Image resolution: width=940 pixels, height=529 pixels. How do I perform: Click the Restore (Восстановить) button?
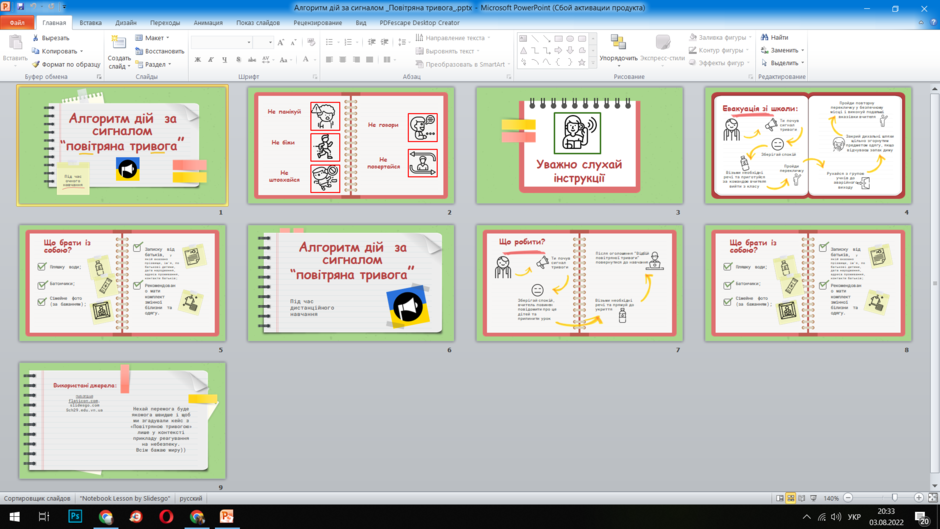pos(159,51)
